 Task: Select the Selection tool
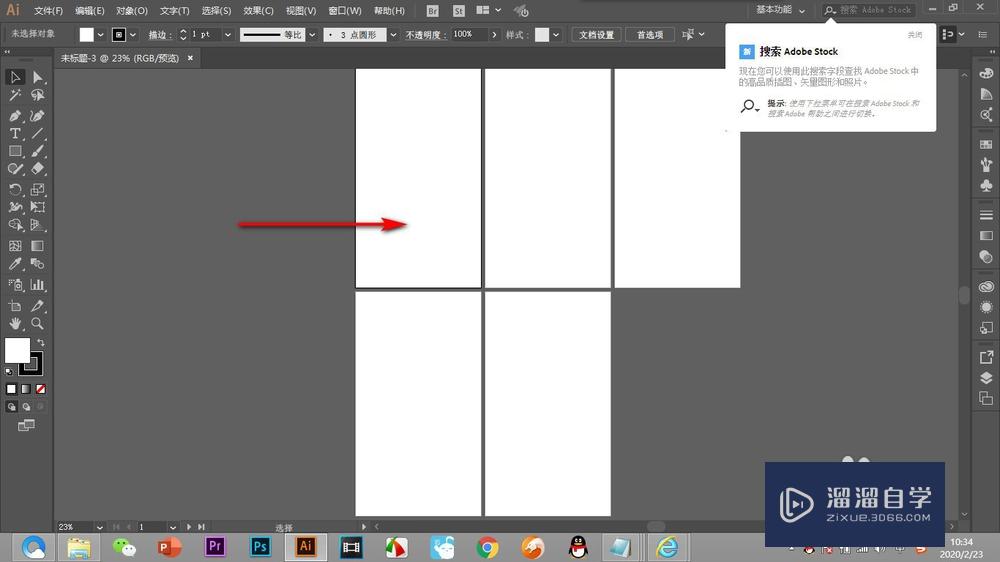point(15,77)
